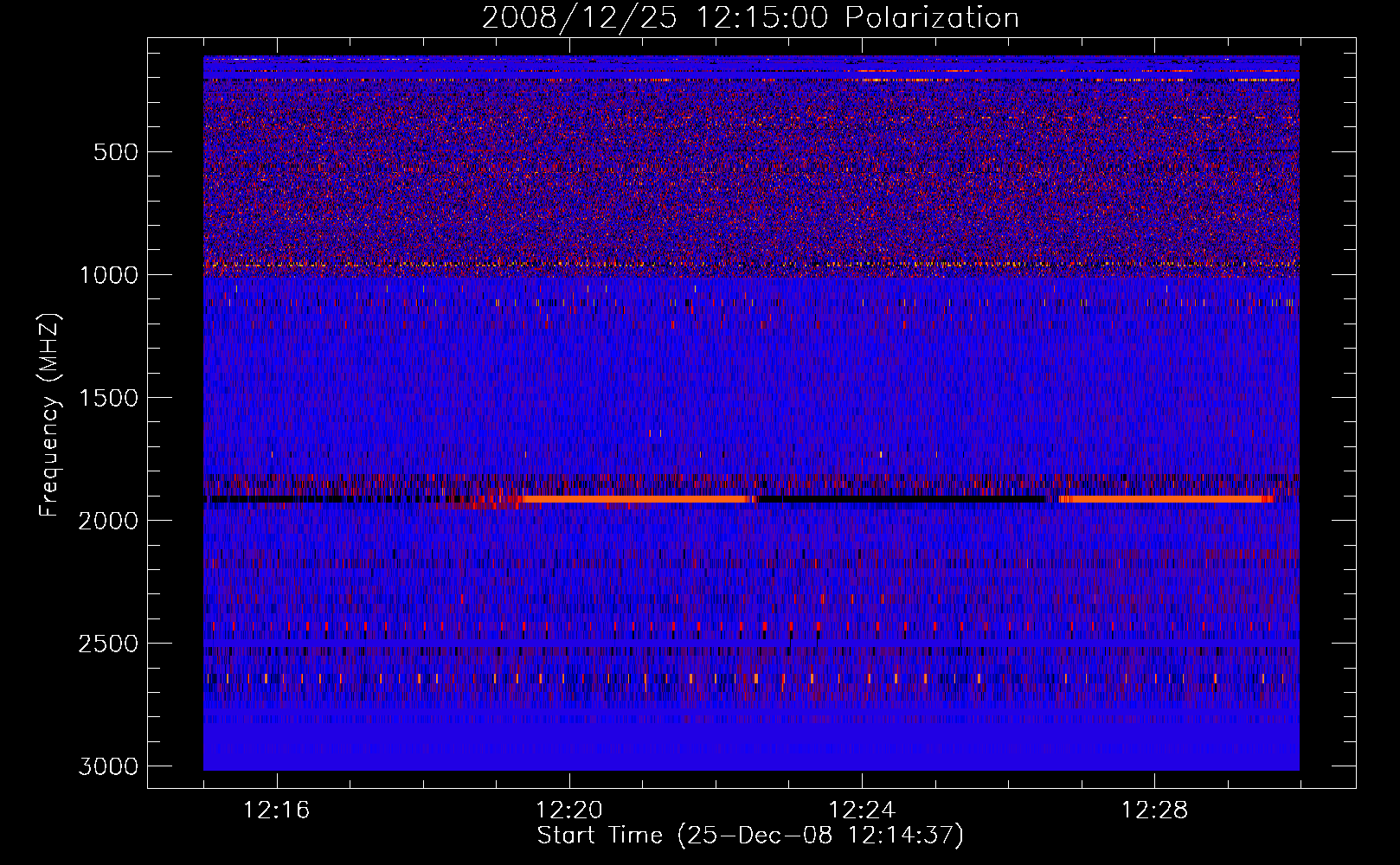Click the first orange emission band near 1900 MHz

tap(636, 499)
